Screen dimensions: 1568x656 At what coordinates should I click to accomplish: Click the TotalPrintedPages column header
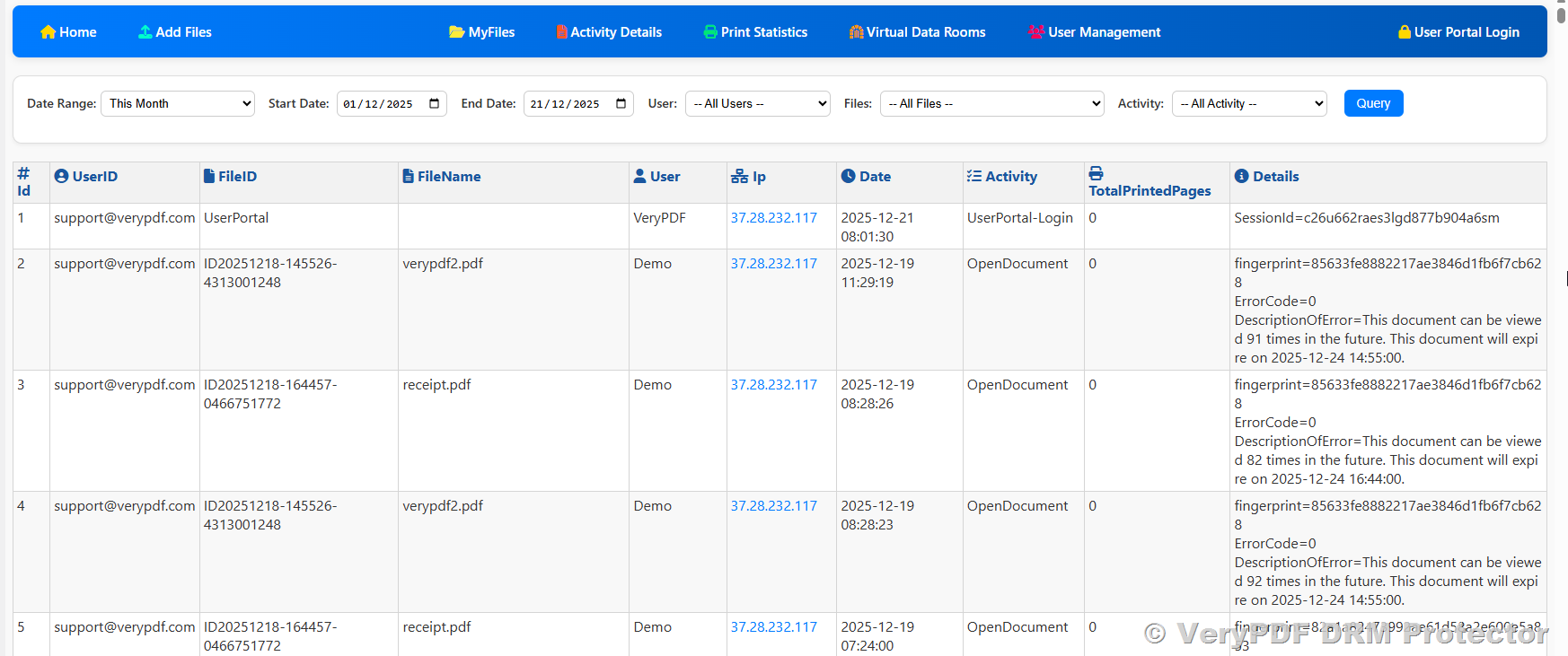1149,190
